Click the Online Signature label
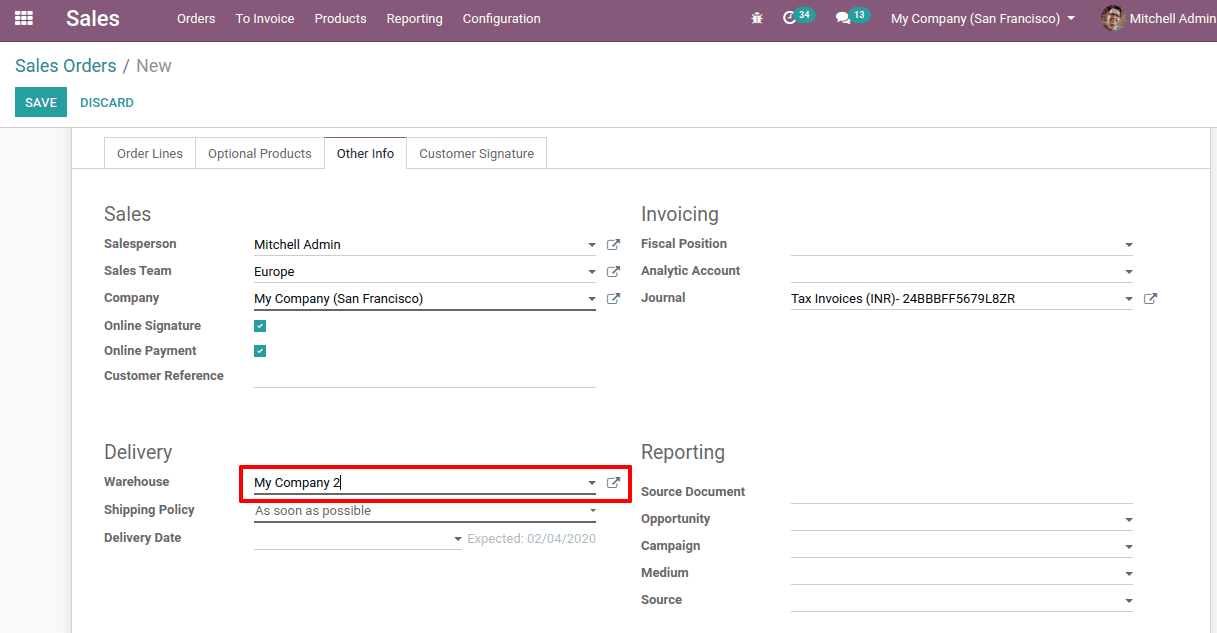This screenshot has width=1217, height=633. click(152, 326)
